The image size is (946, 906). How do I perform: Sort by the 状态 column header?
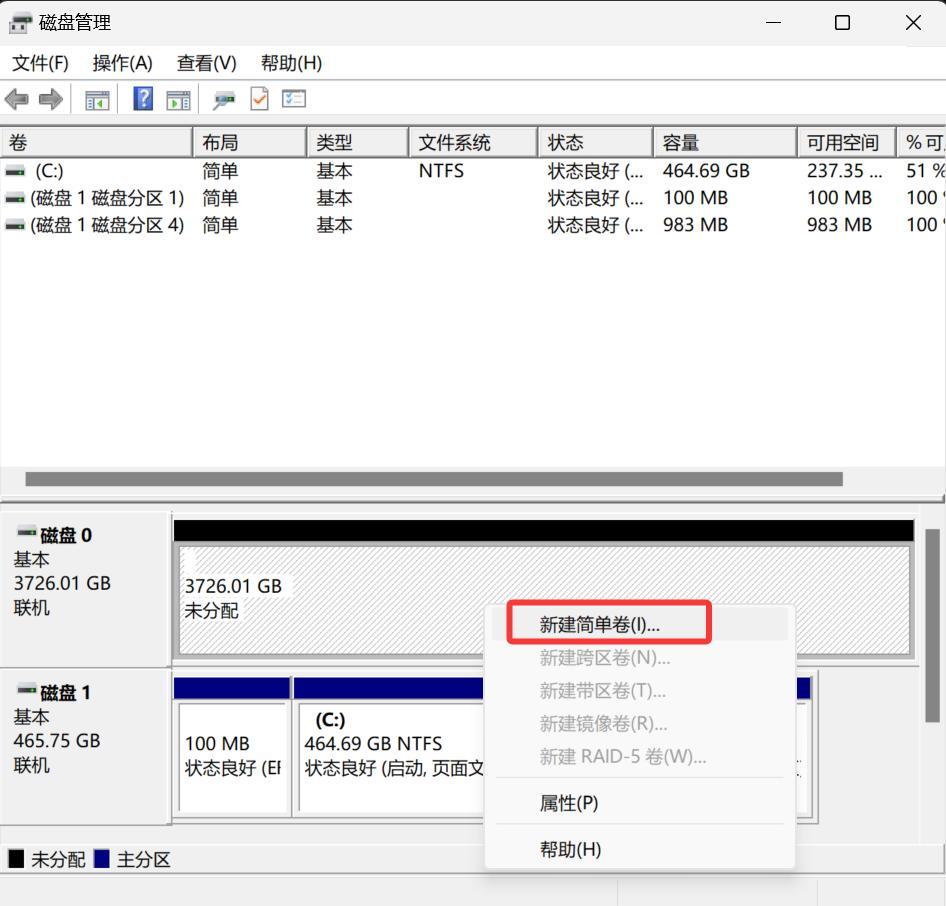tap(596, 143)
